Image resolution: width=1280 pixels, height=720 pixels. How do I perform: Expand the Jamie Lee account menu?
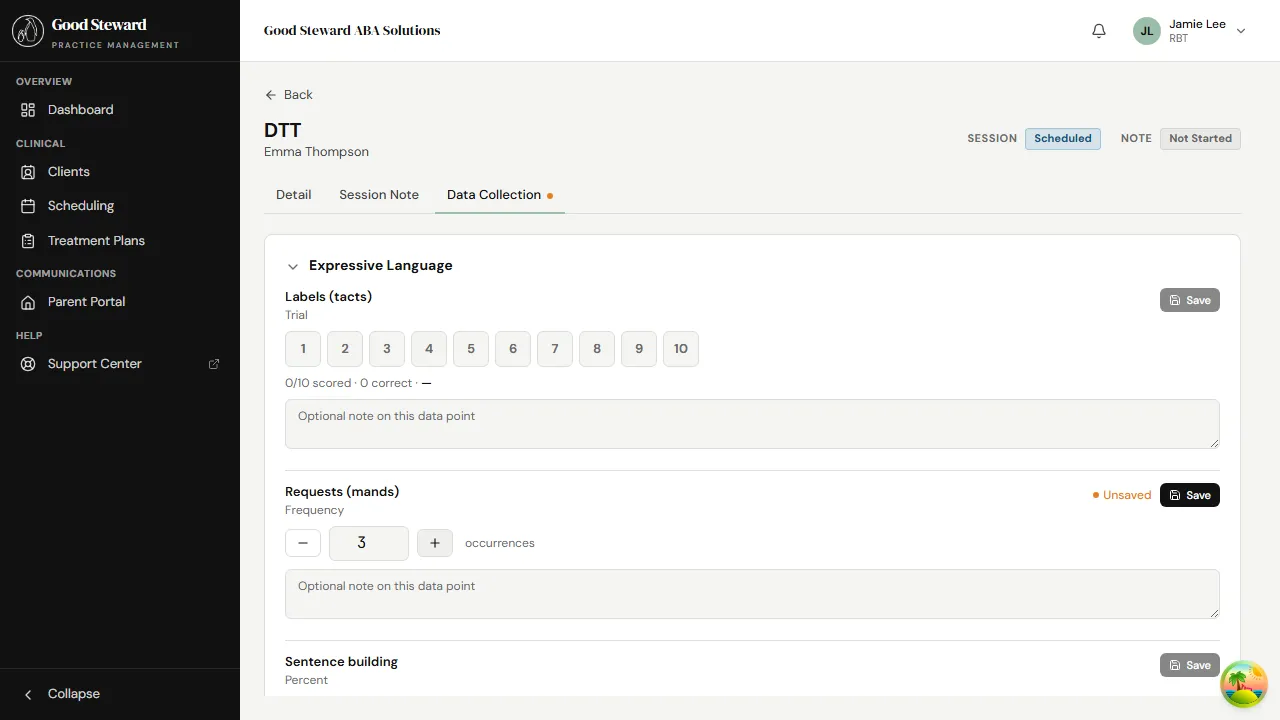tap(1241, 31)
